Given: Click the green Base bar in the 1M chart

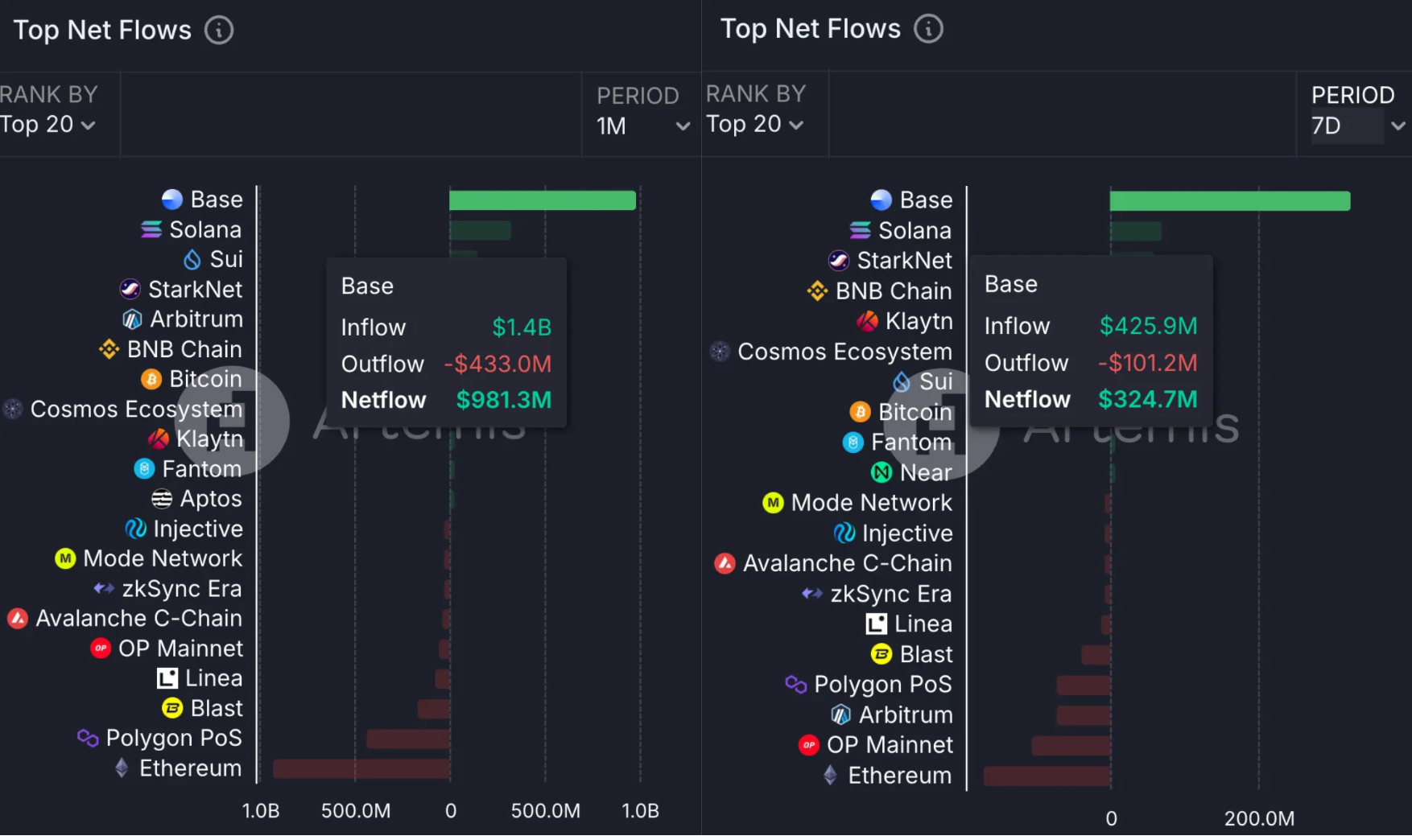Looking at the screenshot, I should point(542,200).
